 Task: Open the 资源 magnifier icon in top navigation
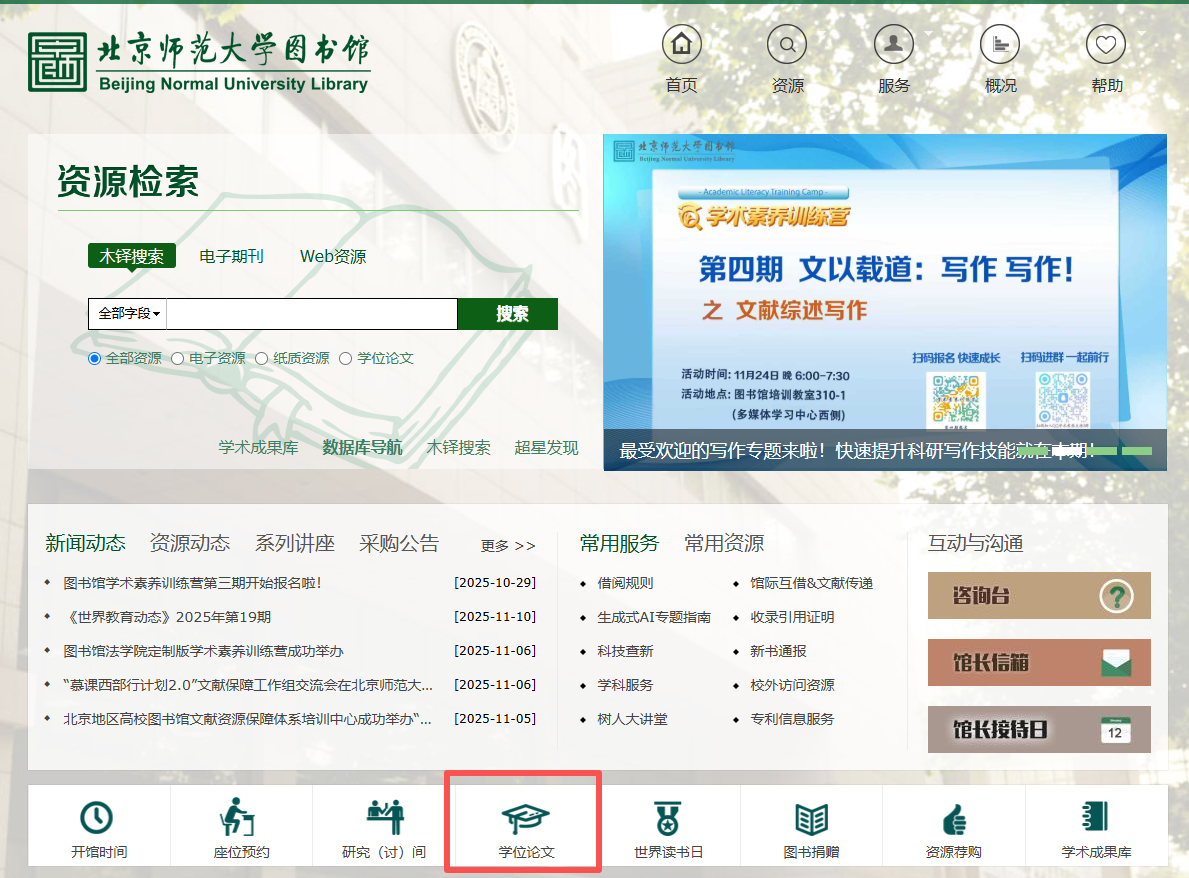[787, 45]
